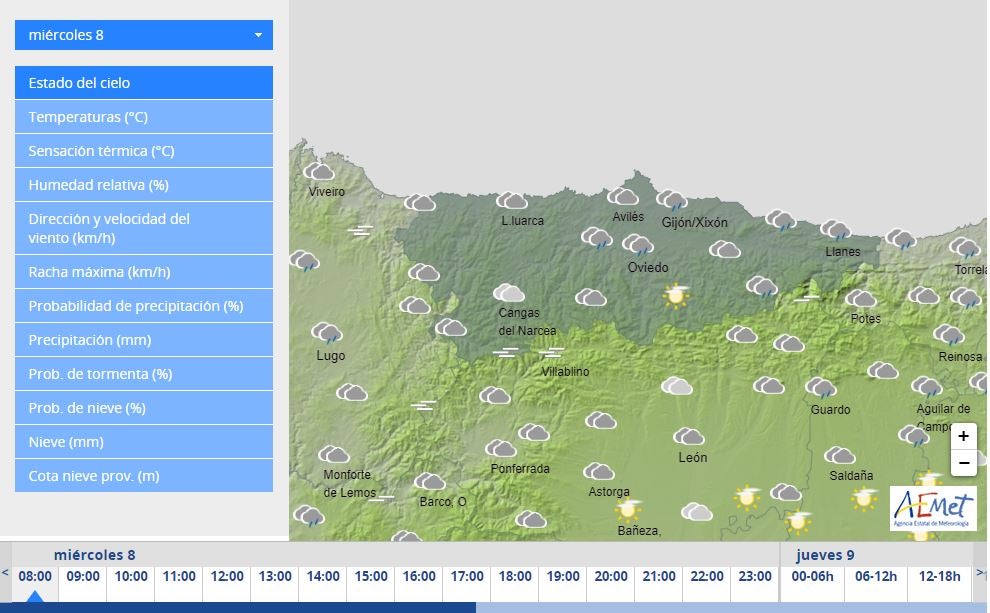Select Sensación térmica (°C) layer

(144, 151)
